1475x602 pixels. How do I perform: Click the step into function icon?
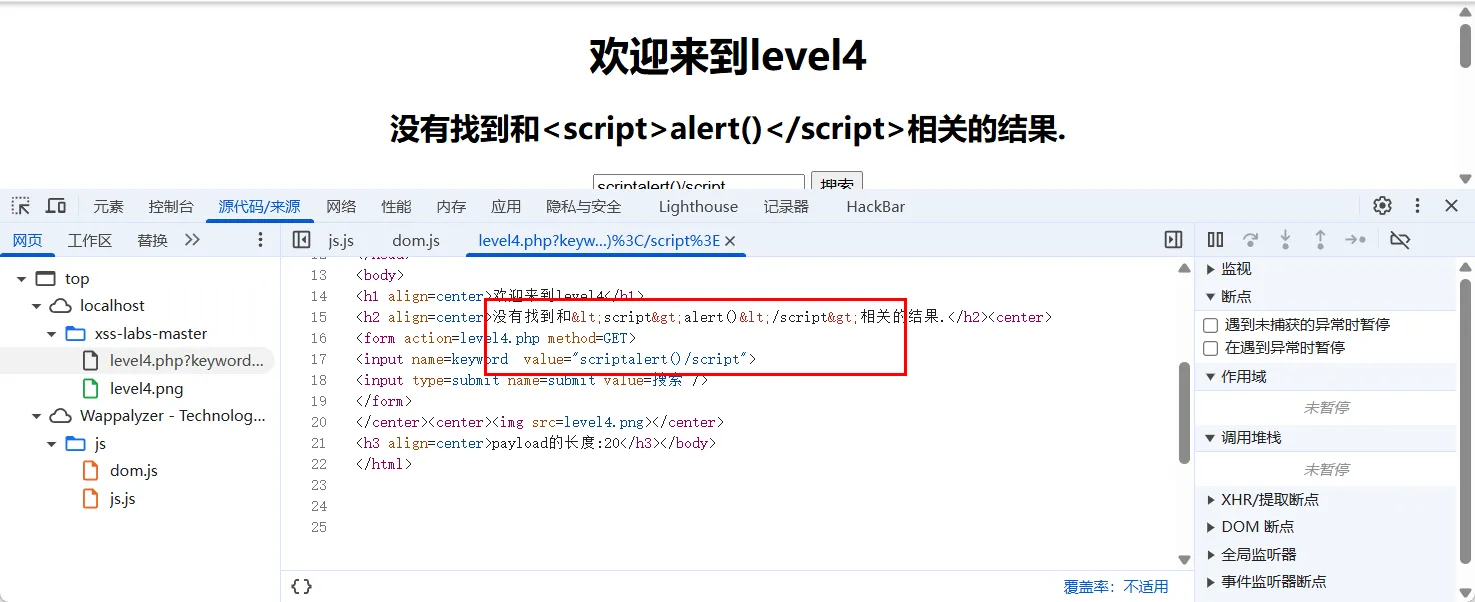(x=1285, y=240)
